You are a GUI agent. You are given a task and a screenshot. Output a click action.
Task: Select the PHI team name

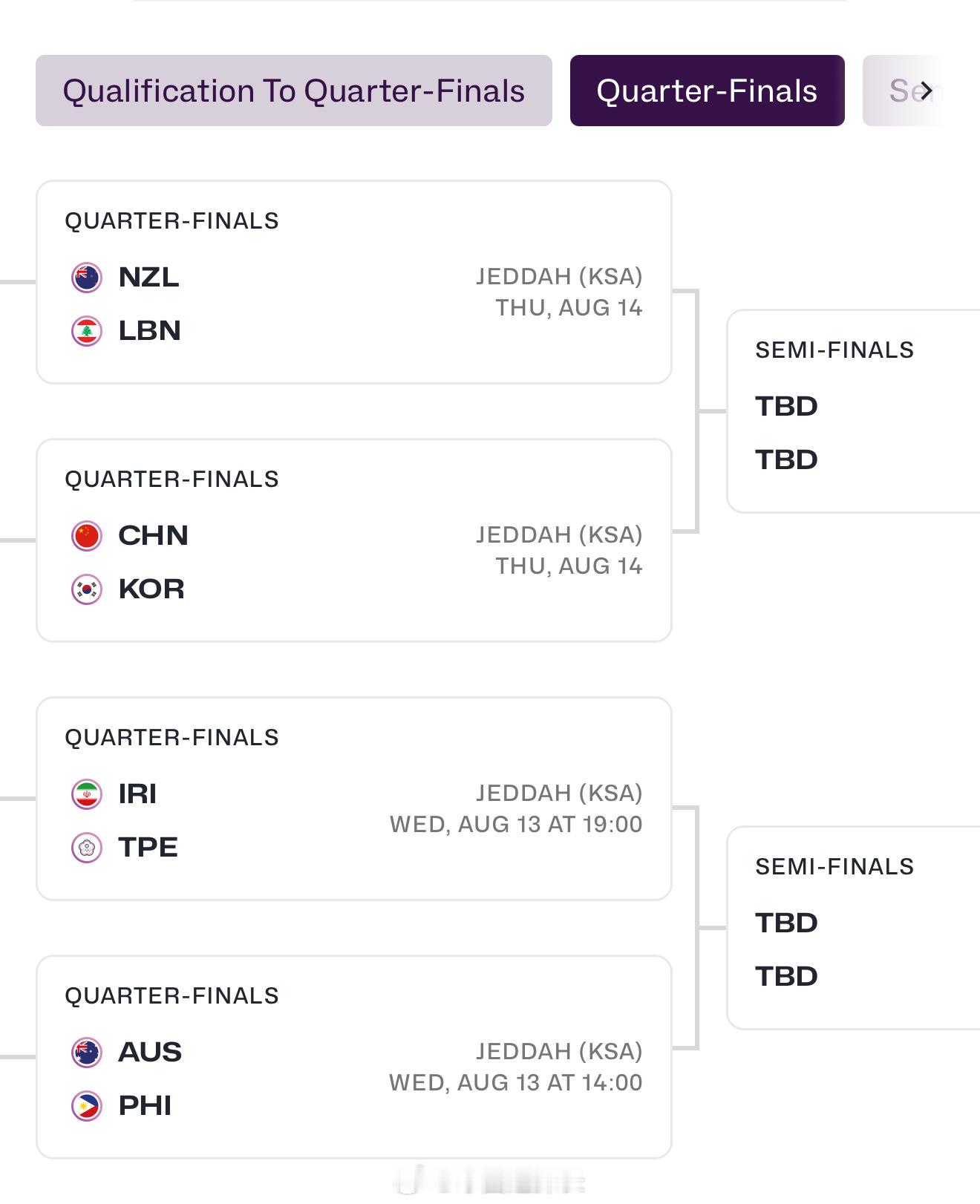coord(145,1106)
